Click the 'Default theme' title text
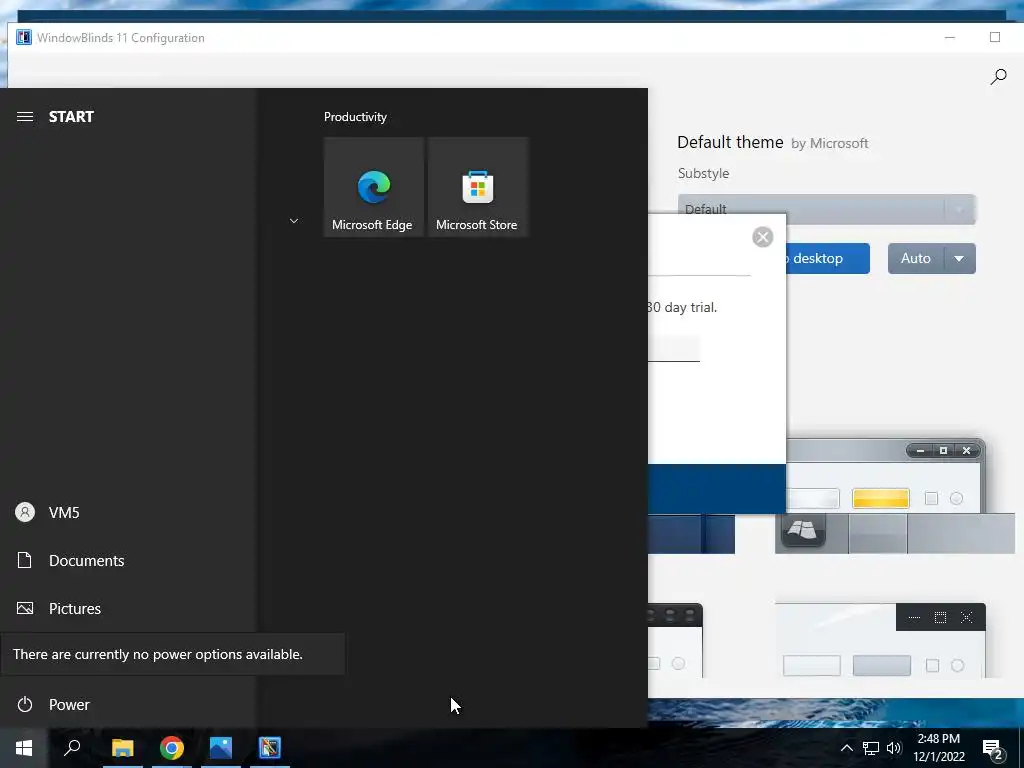Image resolution: width=1024 pixels, height=768 pixels. 730,142
